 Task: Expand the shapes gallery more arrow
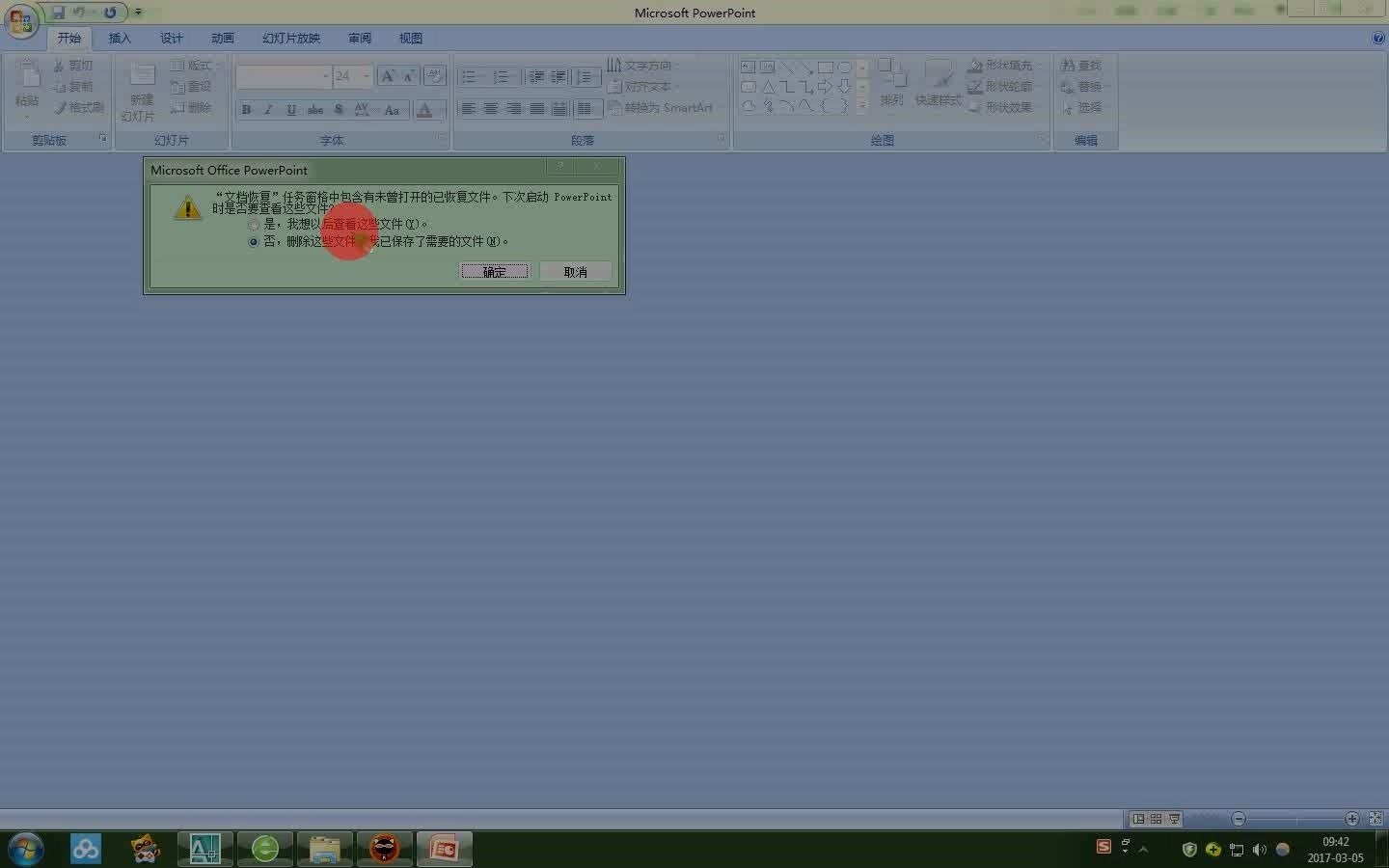click(x=862, y=106)
